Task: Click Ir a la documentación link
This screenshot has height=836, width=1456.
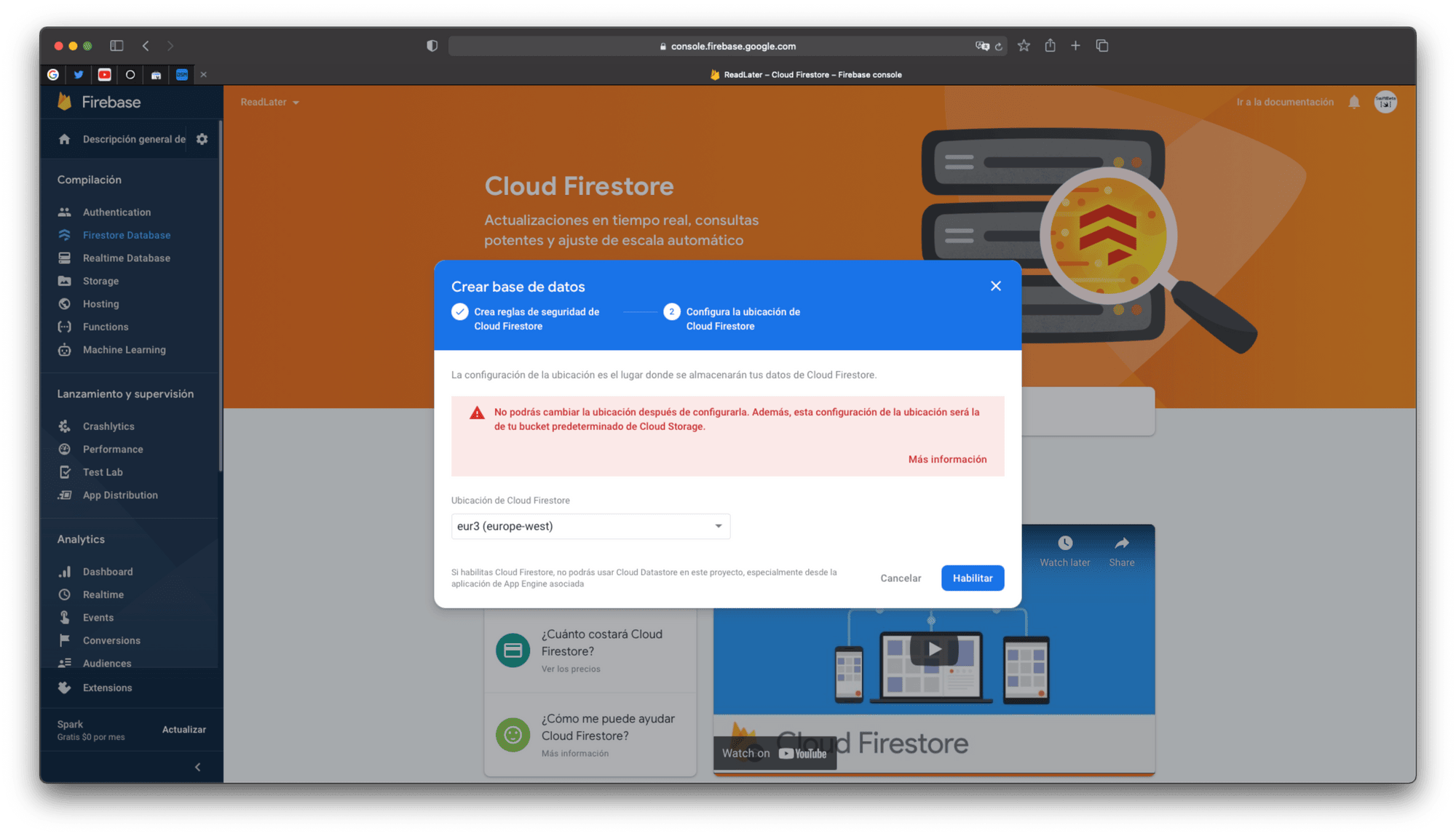Action: [x=1285, y=102]
